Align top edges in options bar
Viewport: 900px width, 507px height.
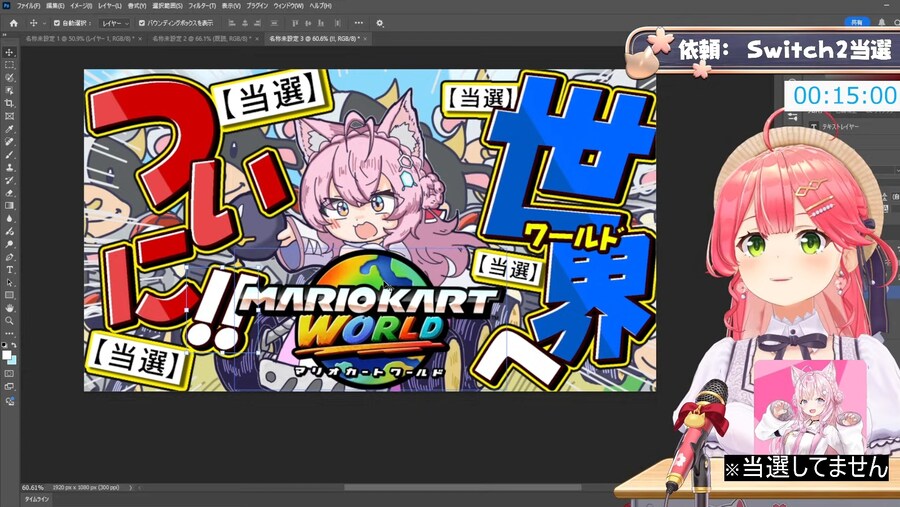tap(295, 24)
